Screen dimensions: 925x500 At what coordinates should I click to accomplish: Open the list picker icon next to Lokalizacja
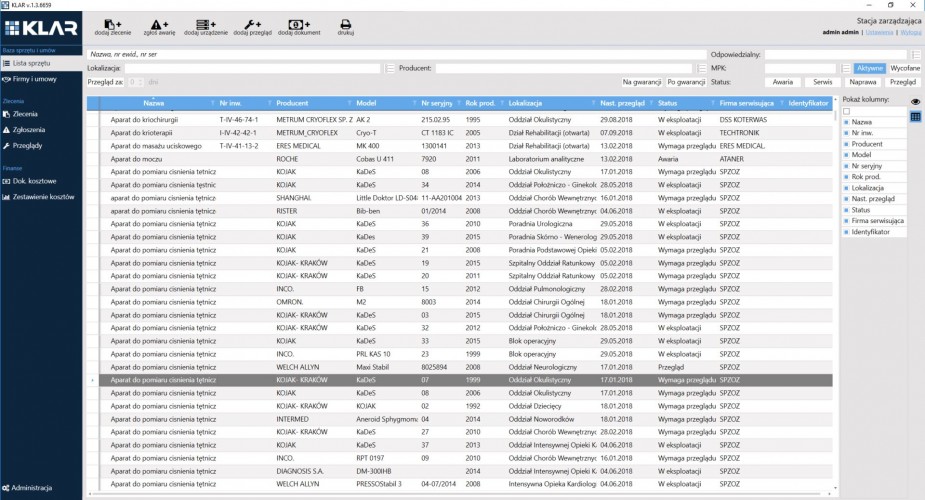pos(390,68)
